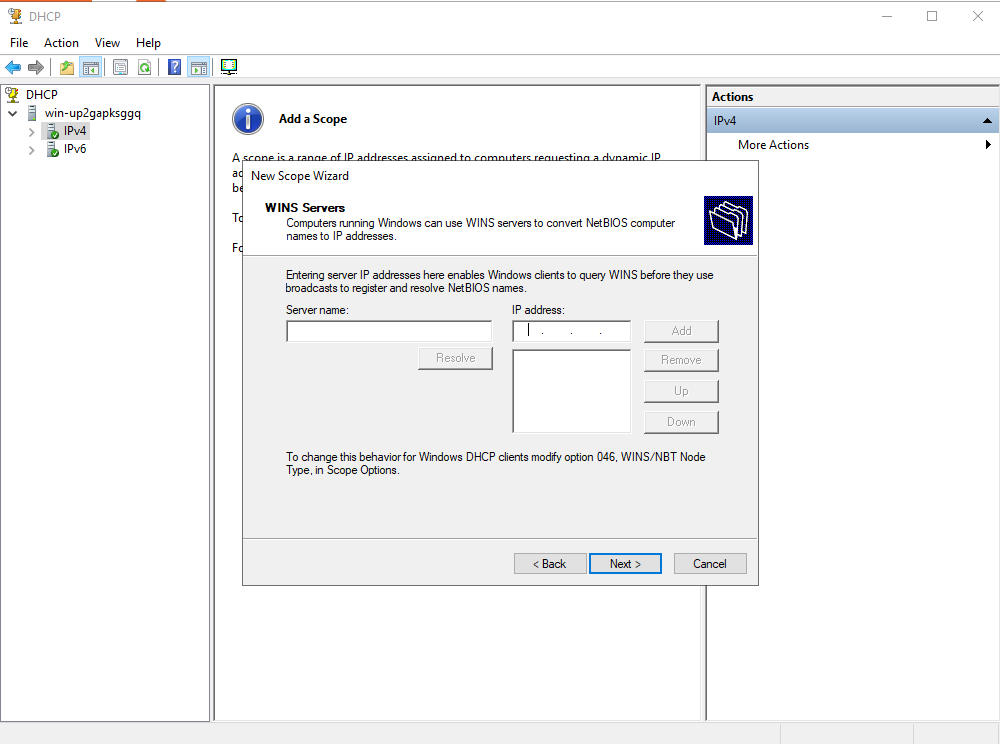Open Help via the question mark icon
The height and width of the screenshot is (744, 1000).
pos(174,67)
